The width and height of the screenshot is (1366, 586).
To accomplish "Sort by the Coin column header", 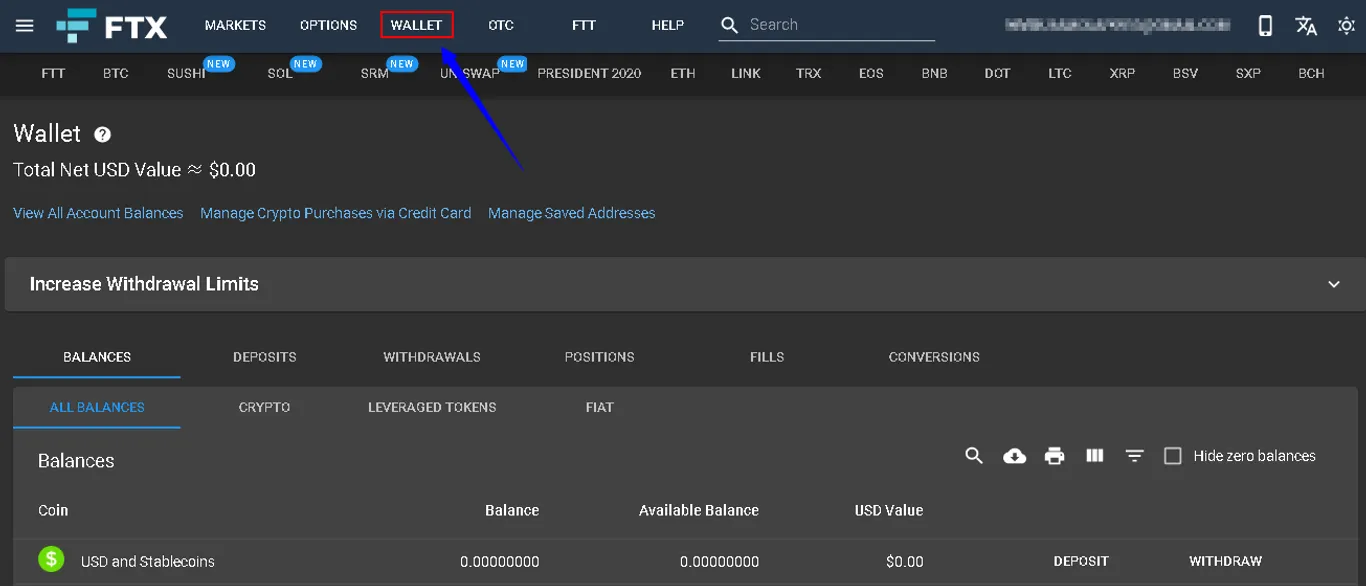I will [x=53, y=510].
